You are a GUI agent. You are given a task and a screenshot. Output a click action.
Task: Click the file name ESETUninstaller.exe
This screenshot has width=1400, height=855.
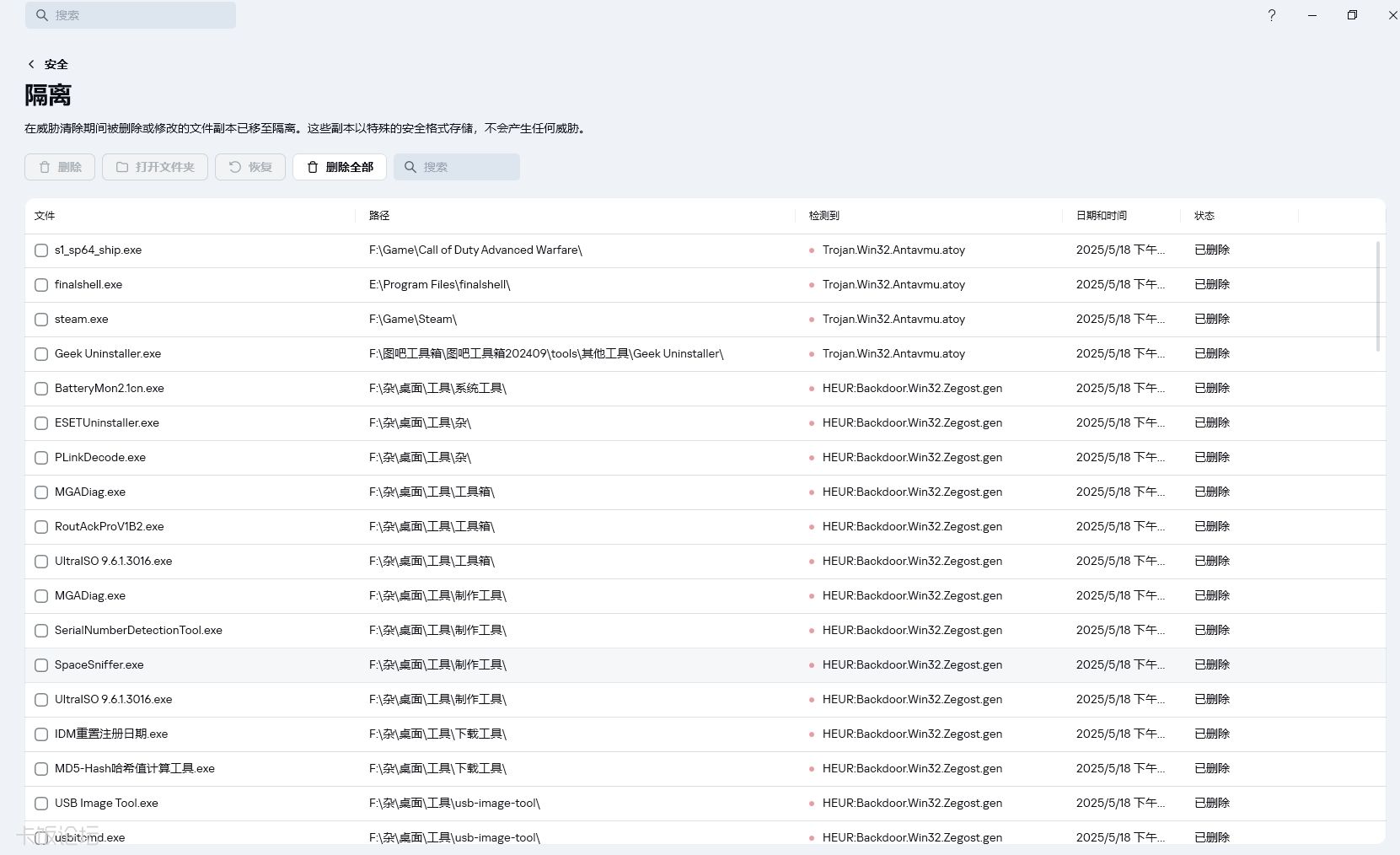[x=107, y=423]
